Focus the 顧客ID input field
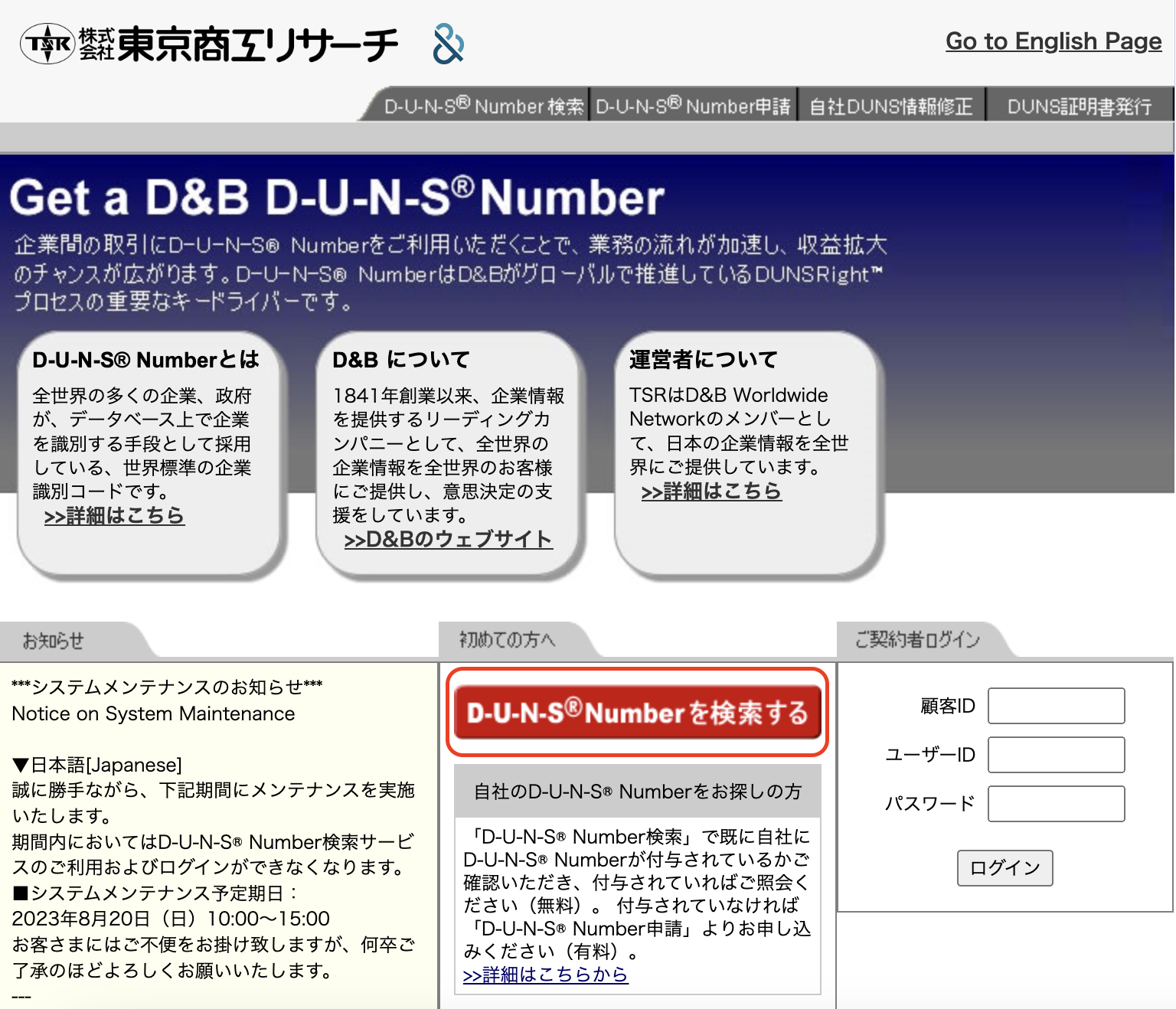This screenshot has height=1009, width=1176. 1057,706
